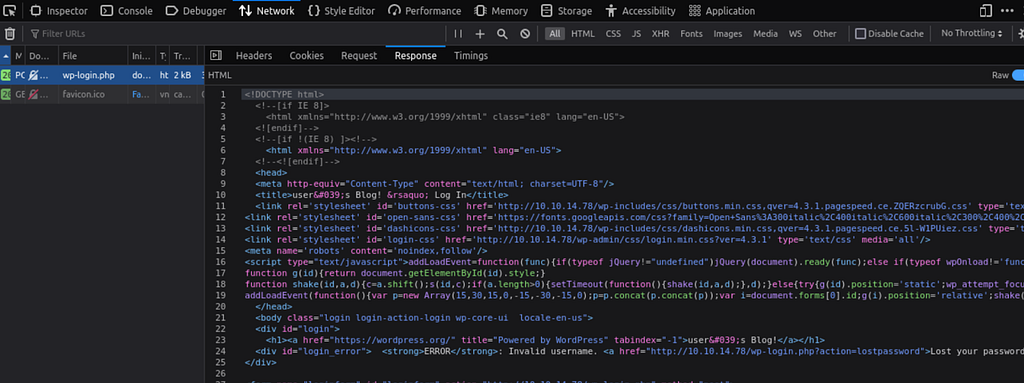This screenshot has height=383, width=1024.
Task: Filter requests to CSS only
Action: click(x=613, y=33)
